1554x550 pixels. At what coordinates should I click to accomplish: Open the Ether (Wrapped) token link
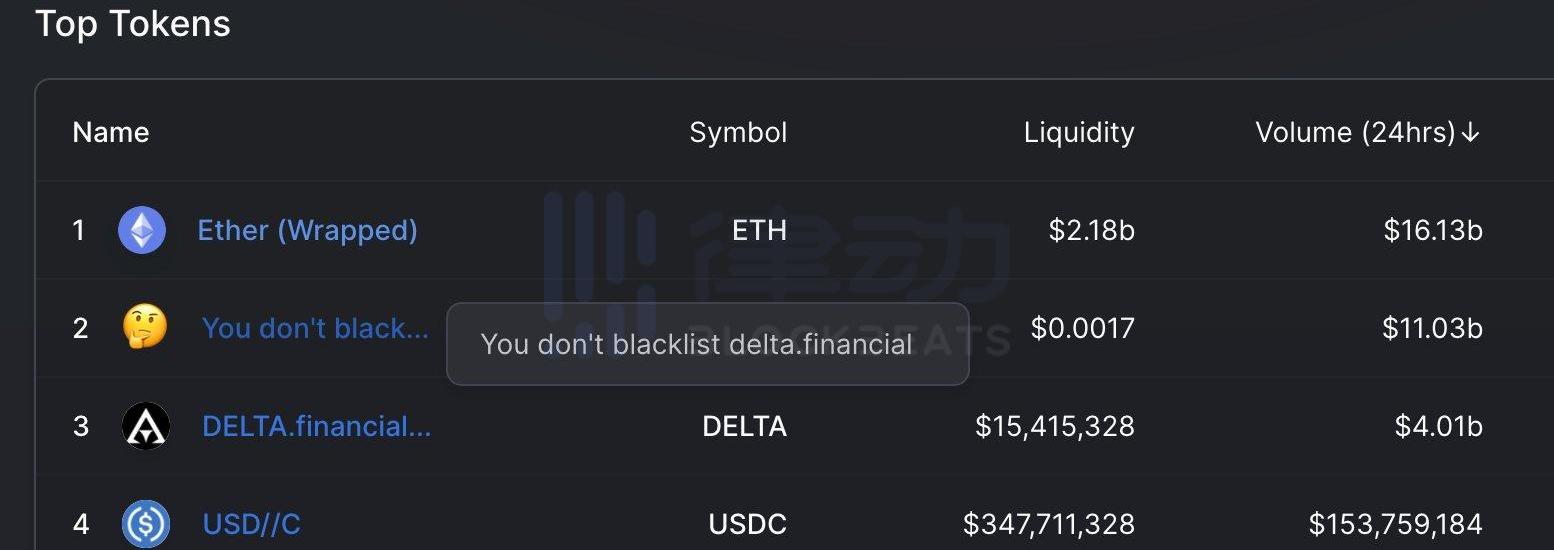[307, 230]
